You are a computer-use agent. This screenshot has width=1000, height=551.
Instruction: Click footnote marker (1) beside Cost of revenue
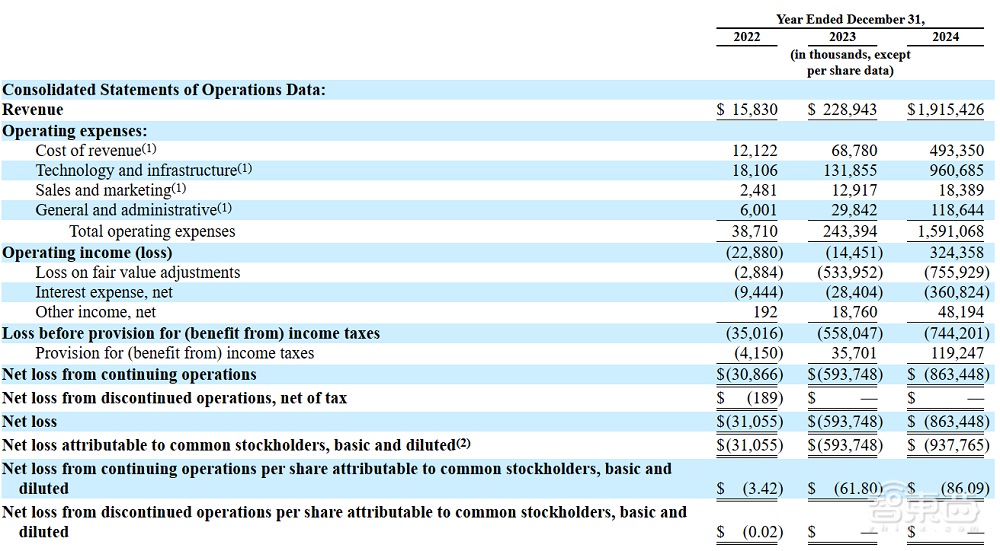click(x=149, y=149)
